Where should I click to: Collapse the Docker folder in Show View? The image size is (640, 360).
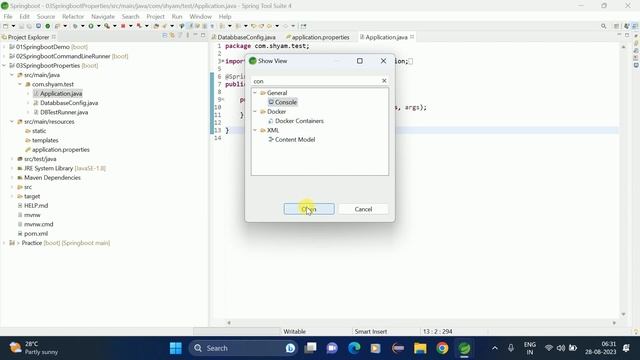pyautogui.click(x=255, y=111)
